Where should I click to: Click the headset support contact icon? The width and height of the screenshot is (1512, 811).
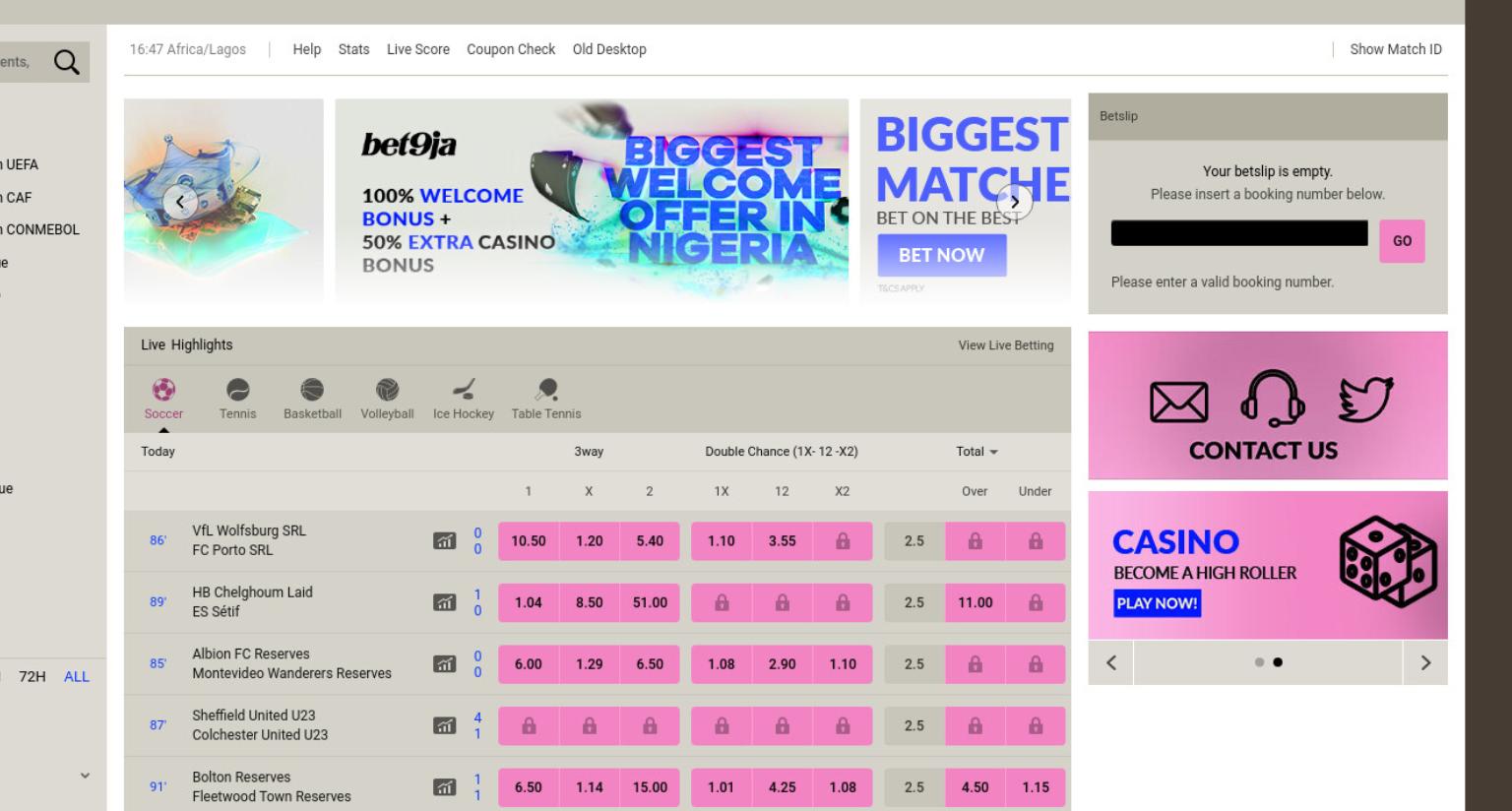[1272, 398]
